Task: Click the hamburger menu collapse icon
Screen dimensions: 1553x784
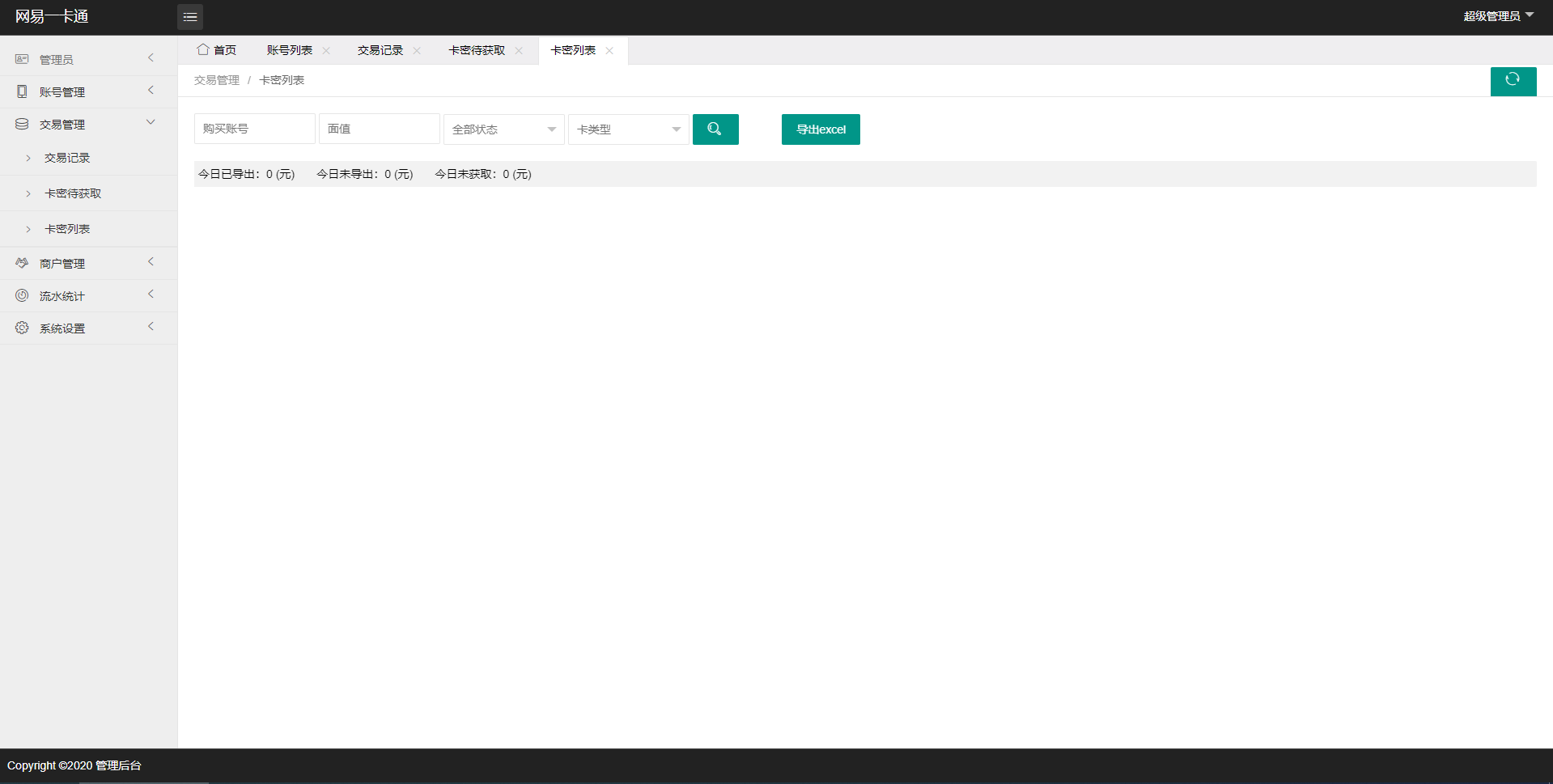Action: pyautogui.click(x=190, y=16)
